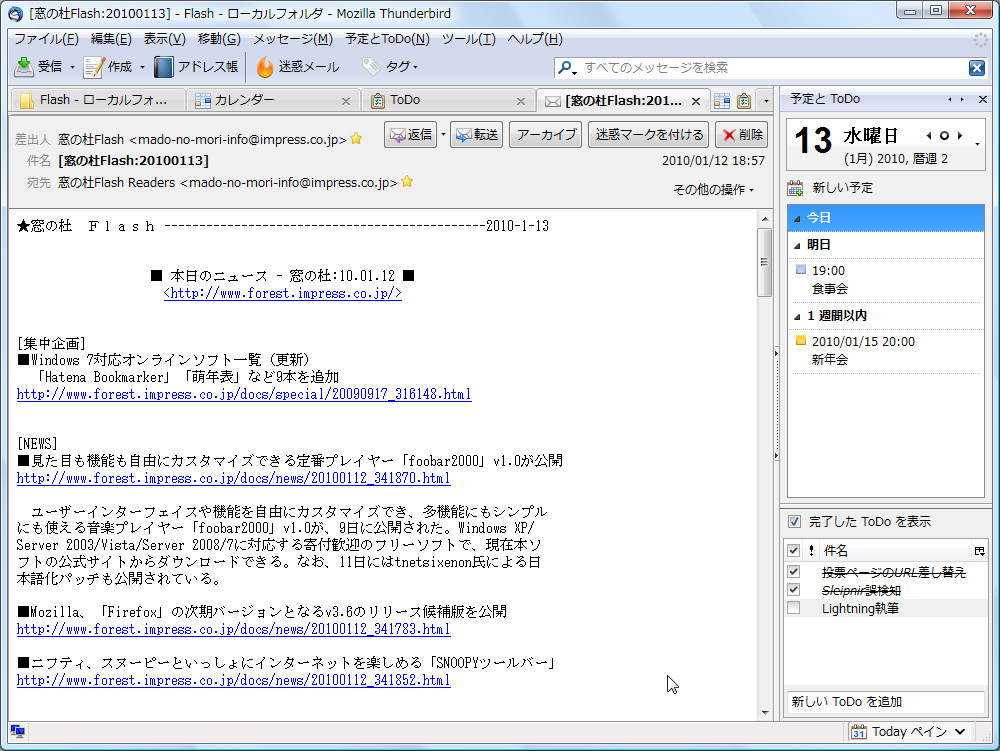
Task: Click scroll down arrow of message body
Action: [x=765, y=713]
